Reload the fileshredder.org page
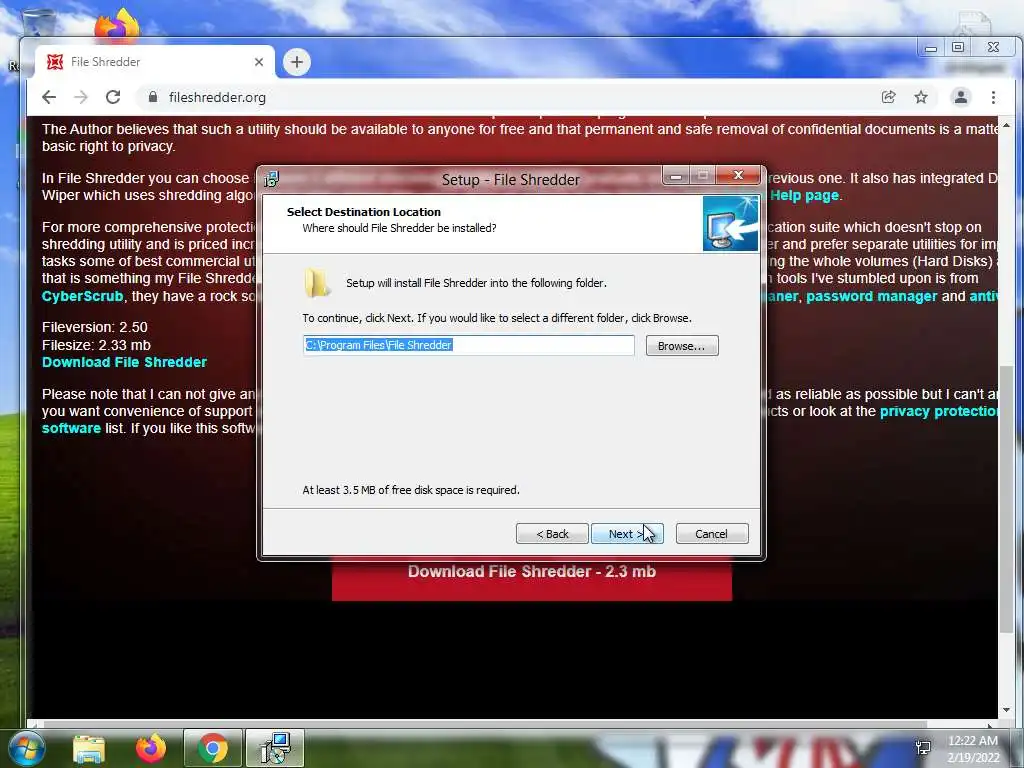Screen dimensions: 1024x768 [113, 97]
